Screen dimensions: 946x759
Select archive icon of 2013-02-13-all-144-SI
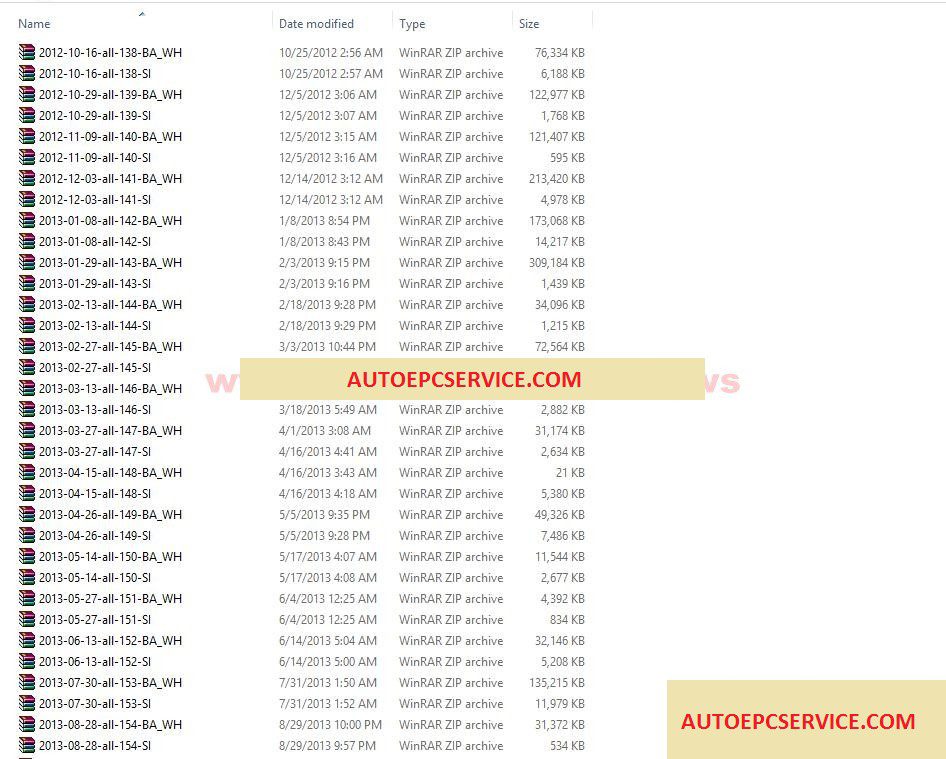[27, 325]
